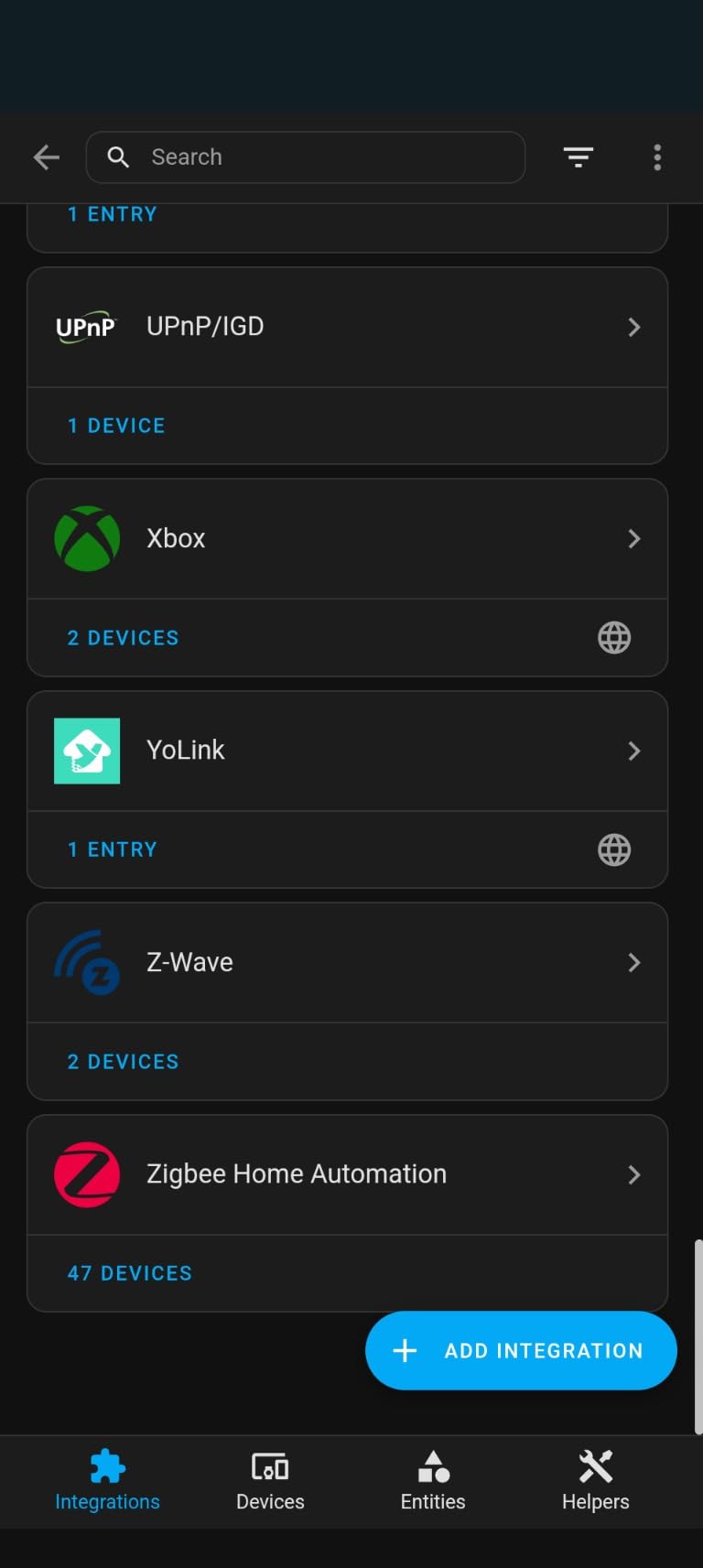This screenshot has height=1568, width=703.
Task: Switch to the Devices tab
Action: click(x=270, y=1481)
